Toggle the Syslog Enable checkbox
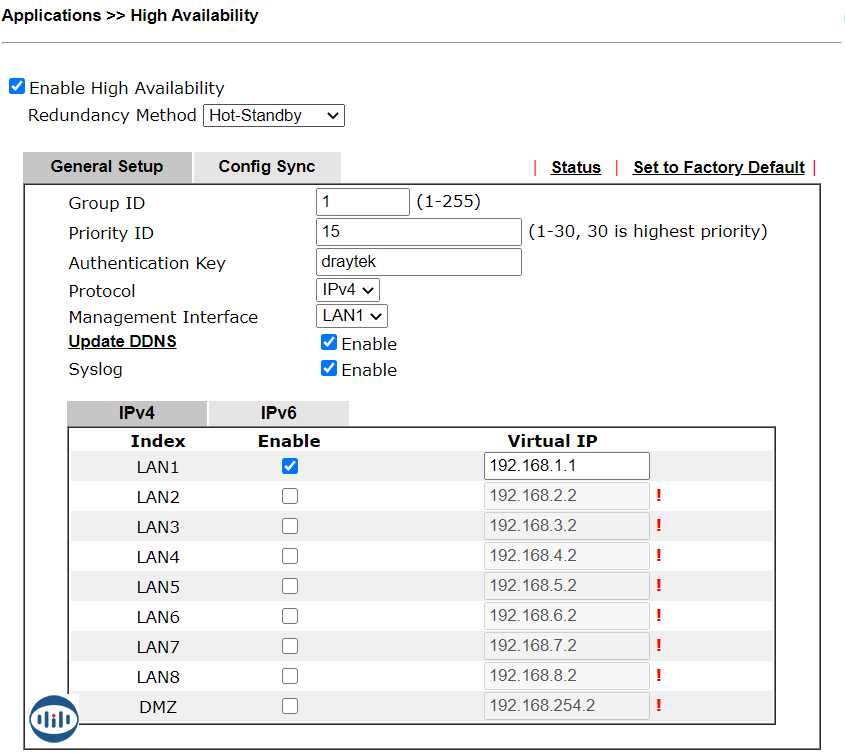 tap(329, 369)
